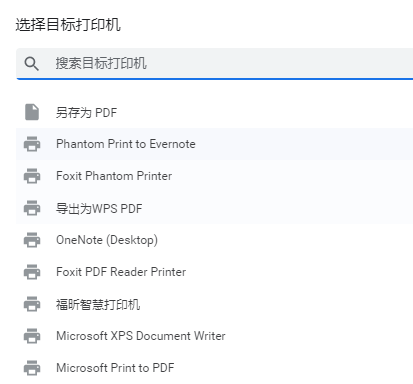The image size is (413, 384).
Task: Select 另存为 PDF as destination
Action: [215, 112]
